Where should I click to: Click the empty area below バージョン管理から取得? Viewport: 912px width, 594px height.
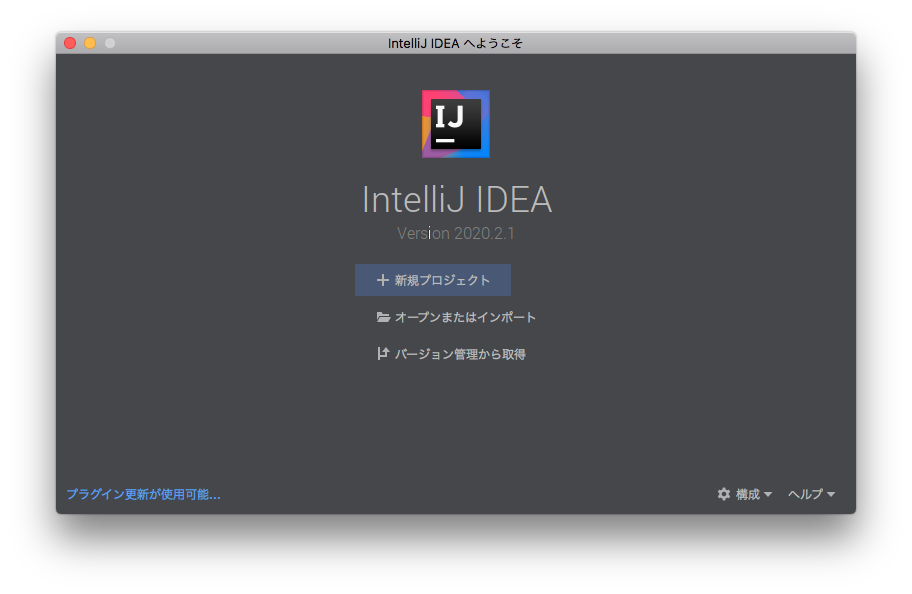(456, 420)
